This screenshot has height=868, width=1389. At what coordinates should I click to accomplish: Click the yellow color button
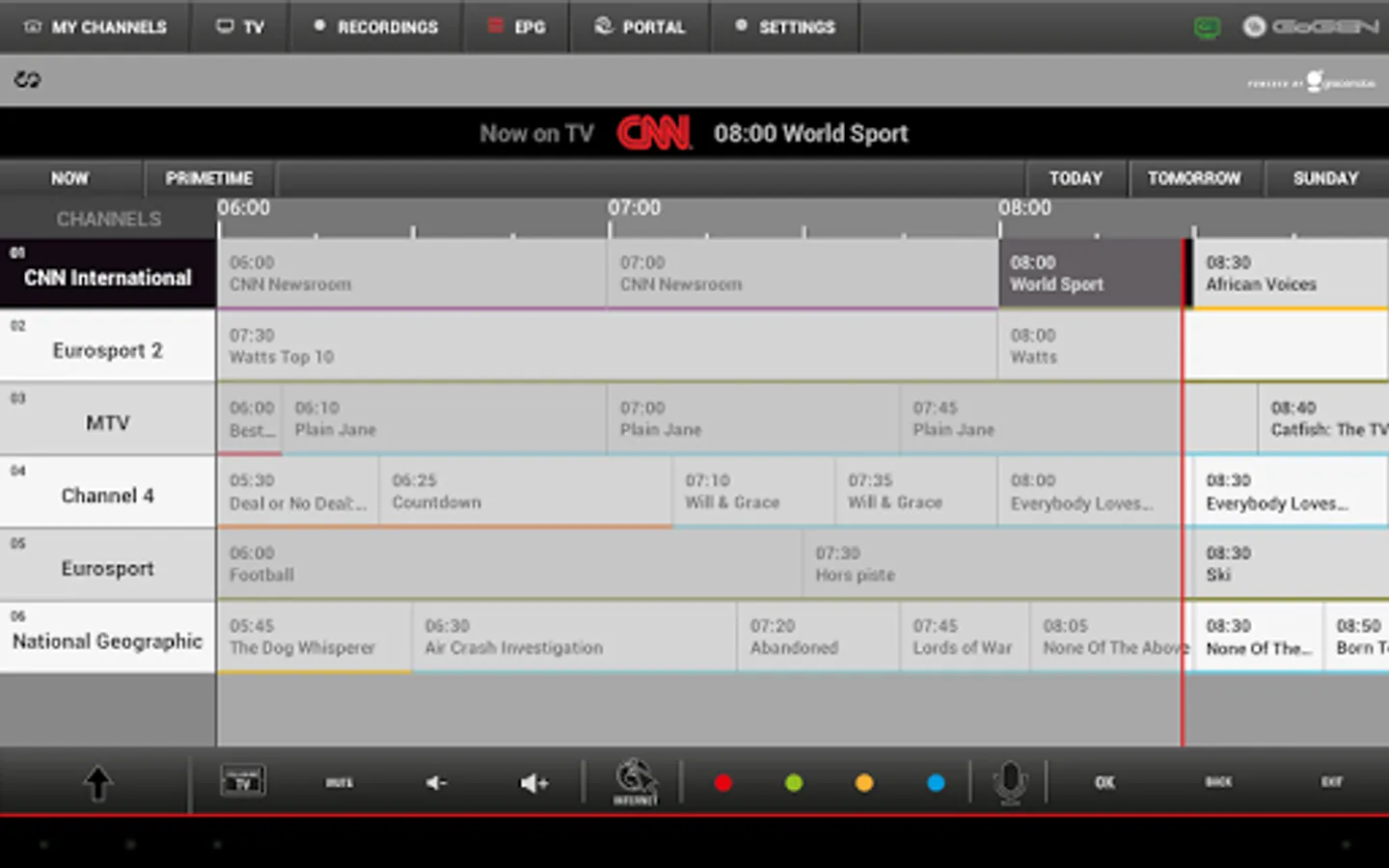(x=864, y=783)
